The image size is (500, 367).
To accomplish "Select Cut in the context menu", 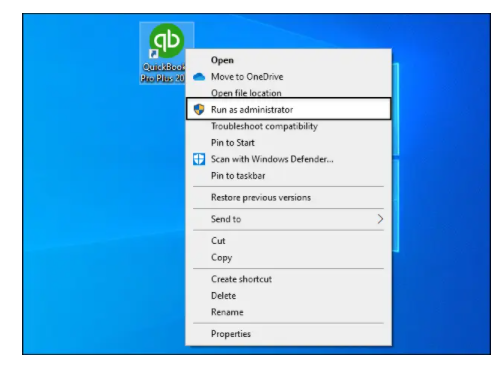I will (288, 241).
